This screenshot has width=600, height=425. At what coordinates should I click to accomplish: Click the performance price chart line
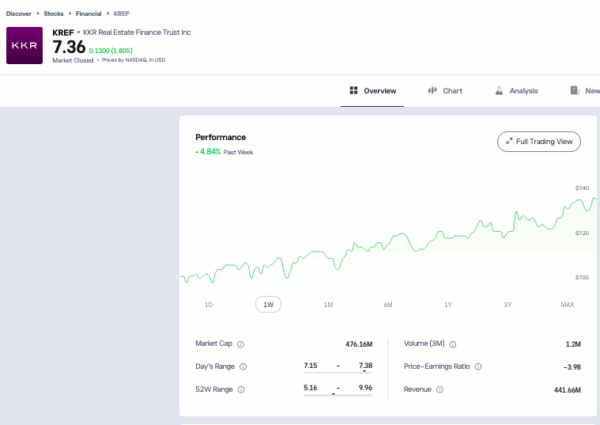click(388, 241)
